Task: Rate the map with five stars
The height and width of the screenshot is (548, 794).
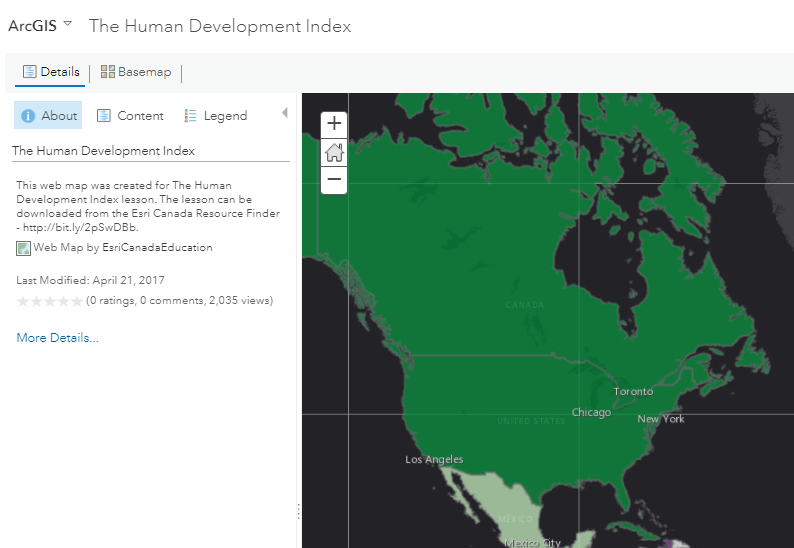Action: click(x=77, y=301)
